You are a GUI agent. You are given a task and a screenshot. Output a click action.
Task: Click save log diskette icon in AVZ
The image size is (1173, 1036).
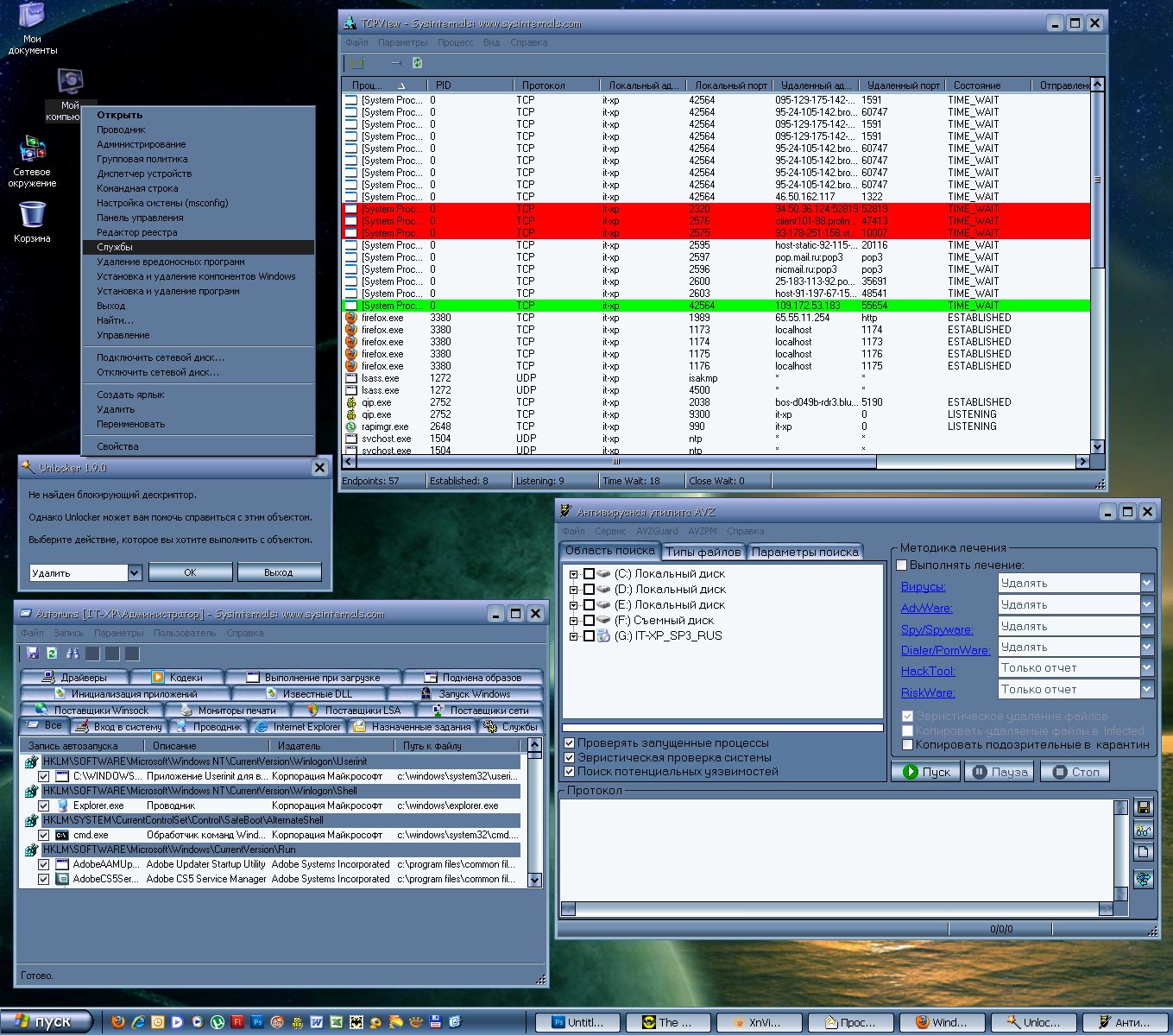tap(1144, 808)
